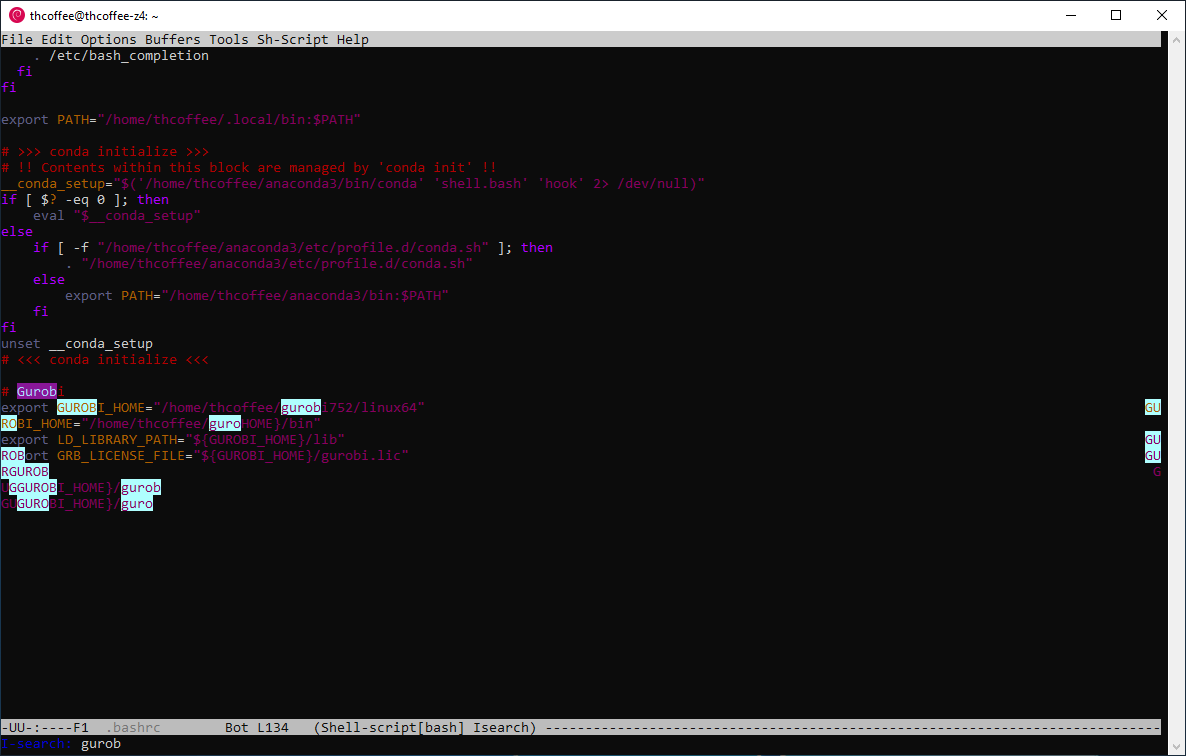
Task: Click 'export LD_LIBRARY_PATH' line
Action: pyautogui.click(x=173, y=439)
